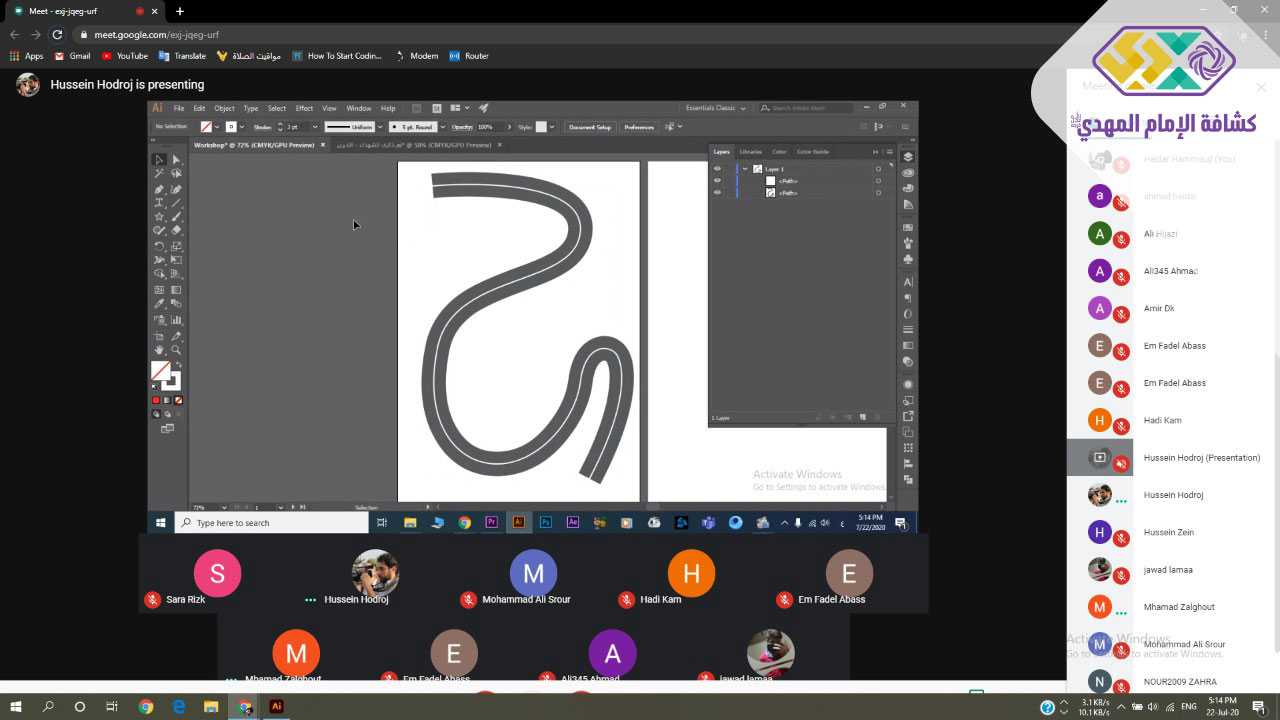Open Illustrator from the Windows taskbar
Screen dimensions: 1280x720
pos(277,707)
